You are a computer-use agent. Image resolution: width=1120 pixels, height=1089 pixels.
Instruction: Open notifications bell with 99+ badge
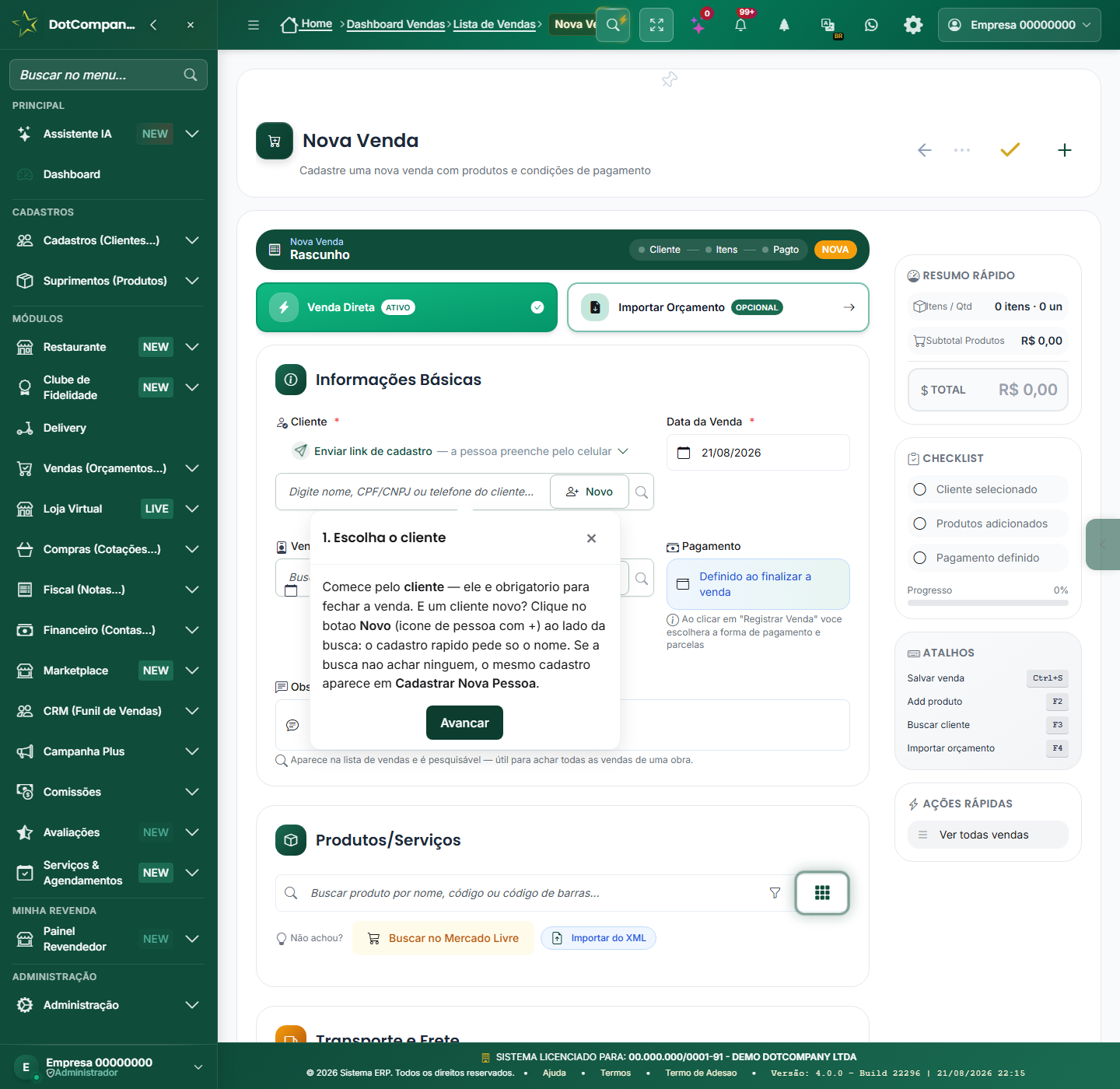(740, 25)
